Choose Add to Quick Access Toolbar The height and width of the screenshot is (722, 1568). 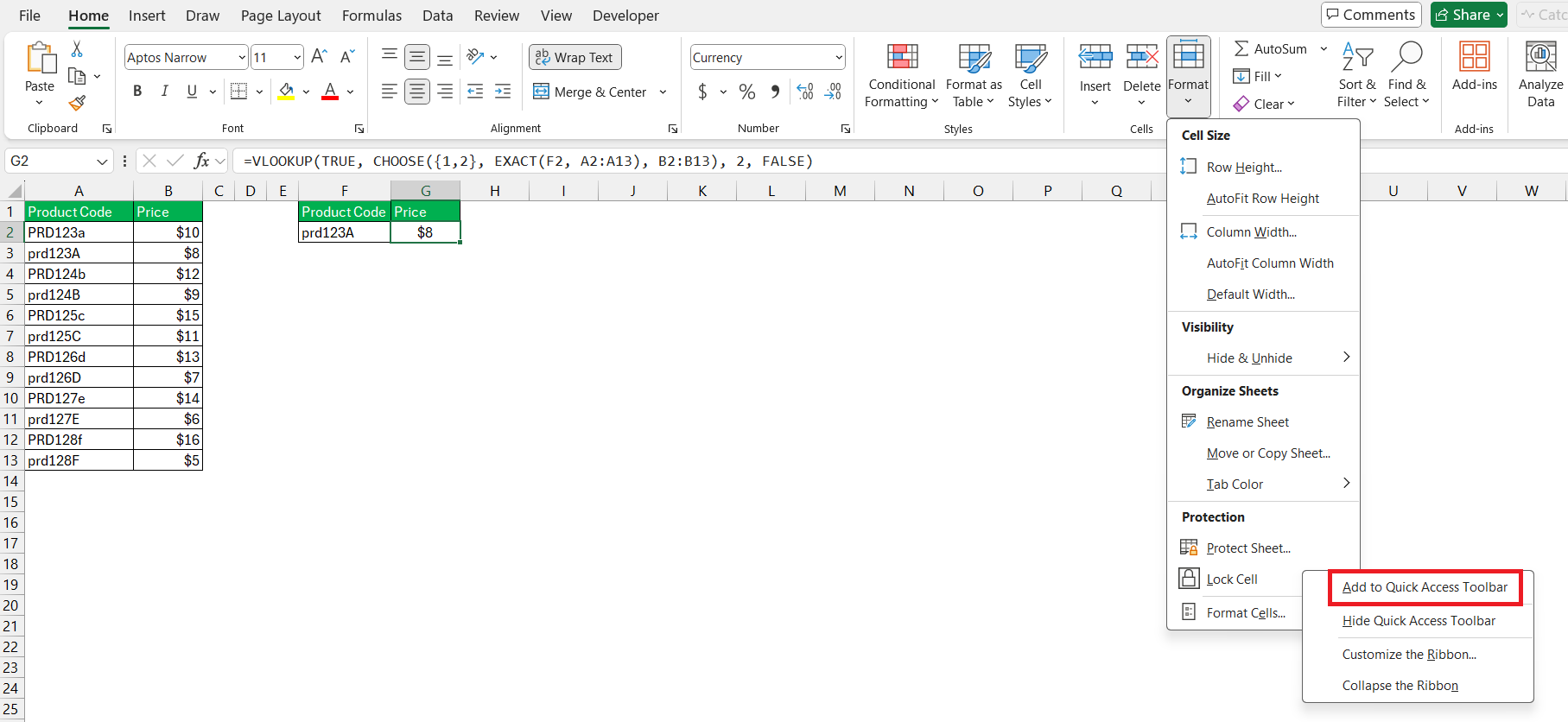[x=1425, y=587]
